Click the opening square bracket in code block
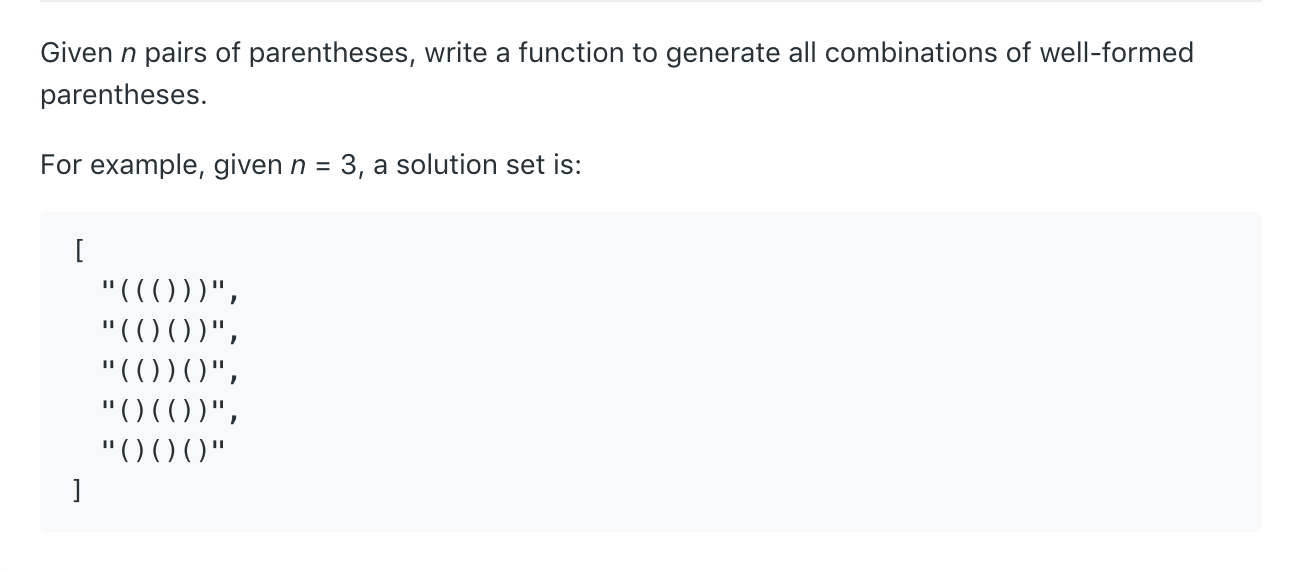The width and height of the screenshot is (1302, 572). coord(77,252)
